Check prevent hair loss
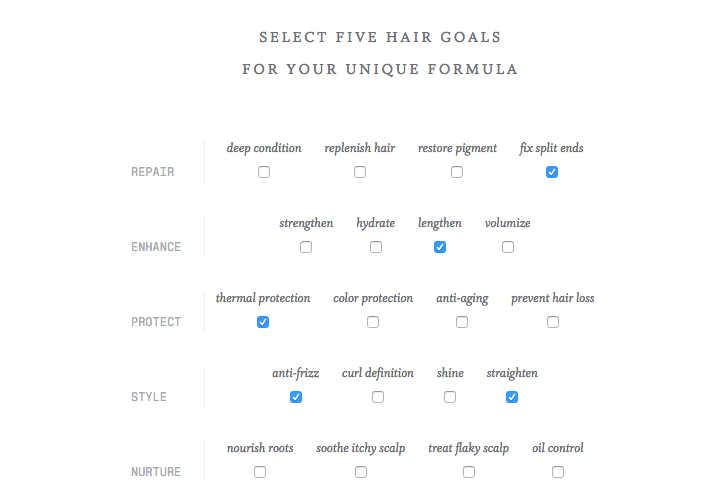 553,322
